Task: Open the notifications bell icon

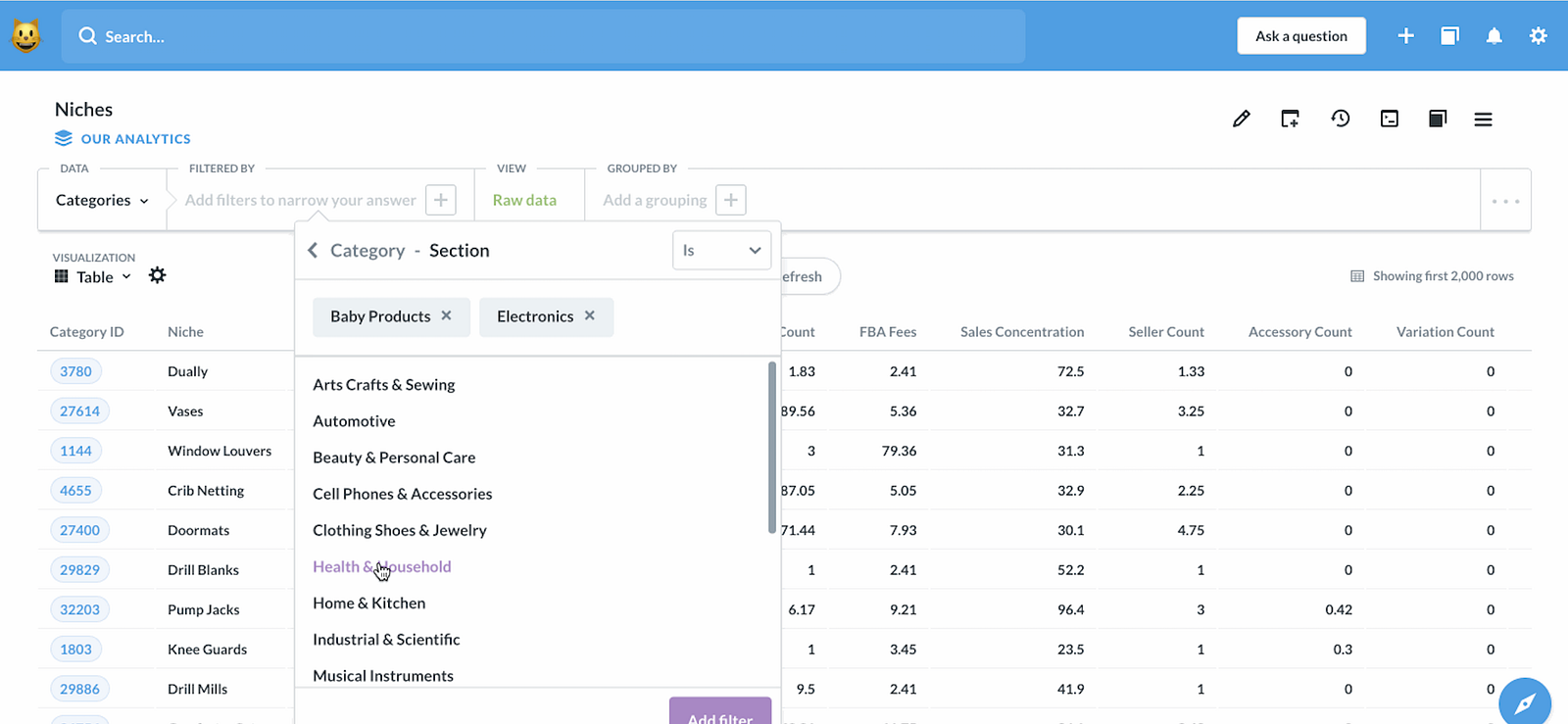Action: (1494, 36)
